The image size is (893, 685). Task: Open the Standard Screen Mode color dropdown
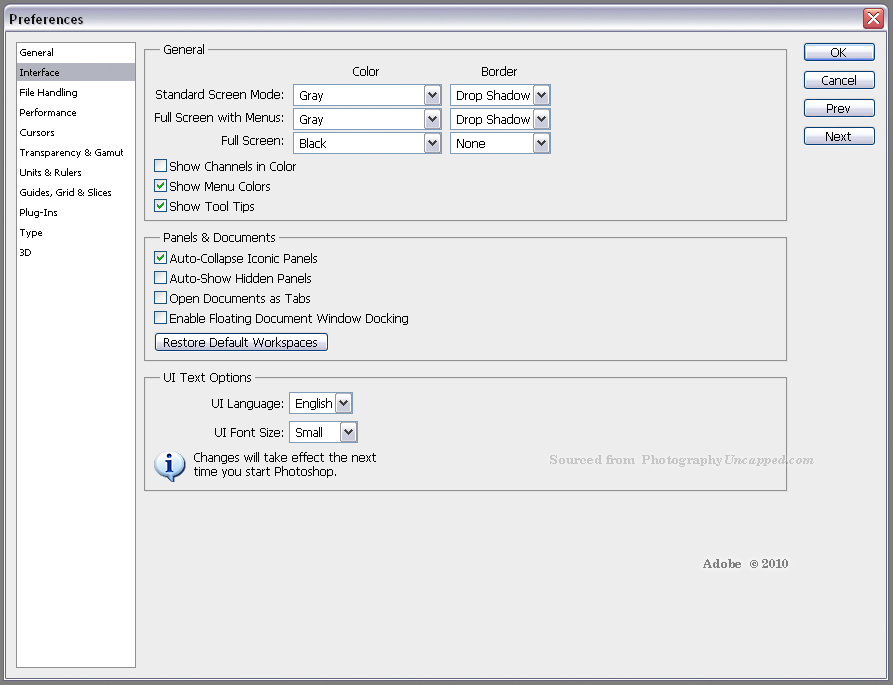431,95
